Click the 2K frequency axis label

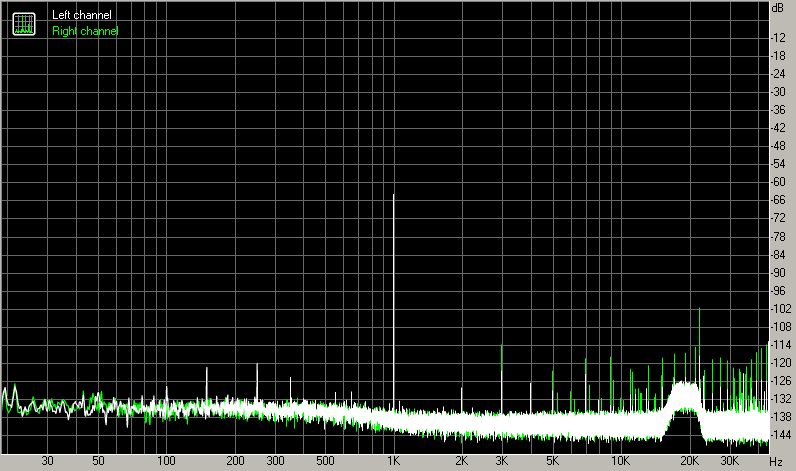coord(461,461)
